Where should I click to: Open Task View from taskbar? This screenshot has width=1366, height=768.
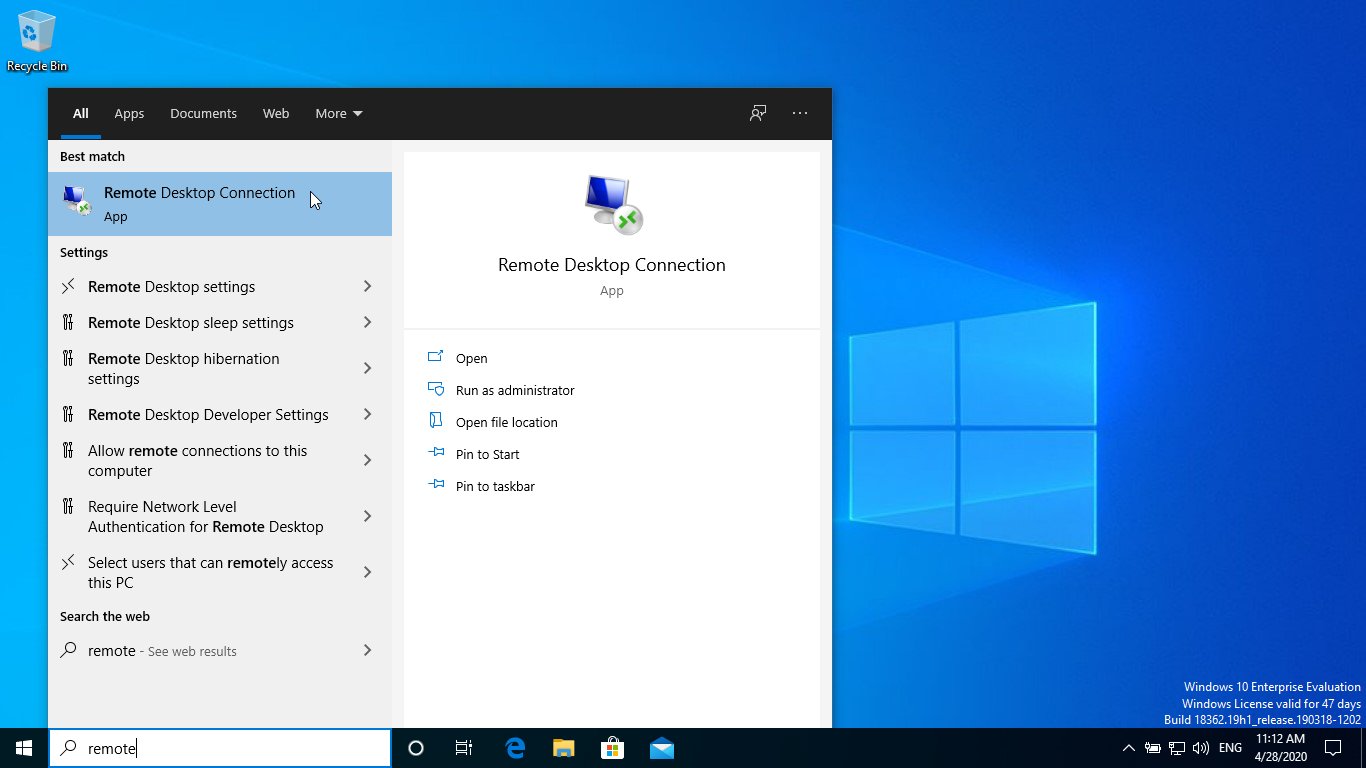point(464,748)
